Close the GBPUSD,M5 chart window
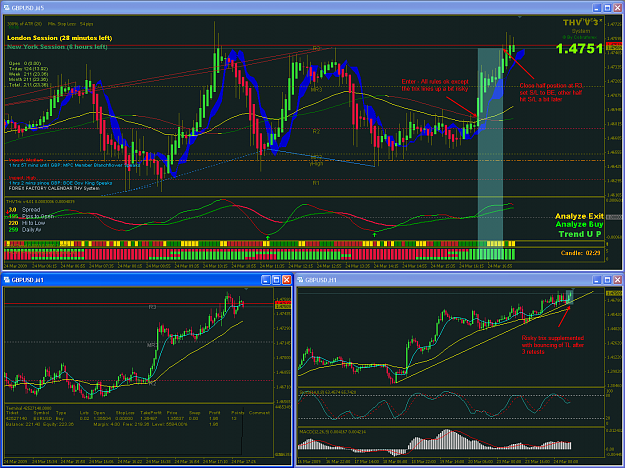 pyautogui.click(x=617, y=8)
